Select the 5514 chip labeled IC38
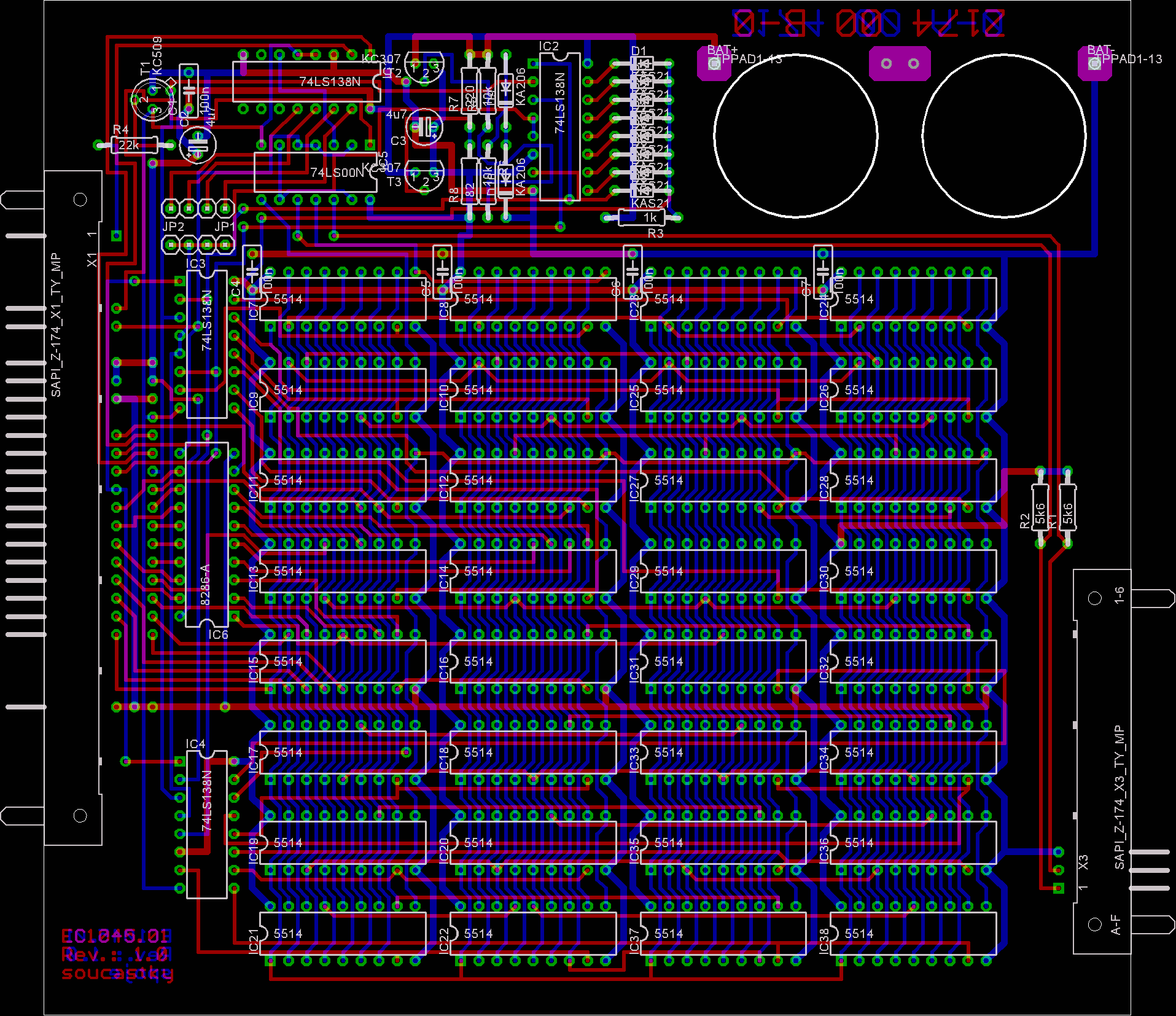1176x1016 pixels. click(913, 934)
